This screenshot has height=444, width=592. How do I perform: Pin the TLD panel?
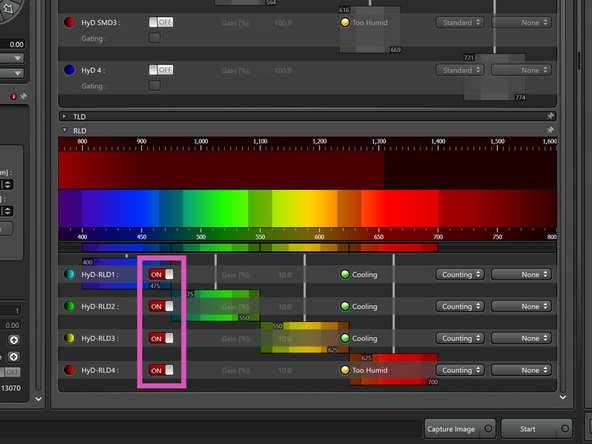click(550, 116)
